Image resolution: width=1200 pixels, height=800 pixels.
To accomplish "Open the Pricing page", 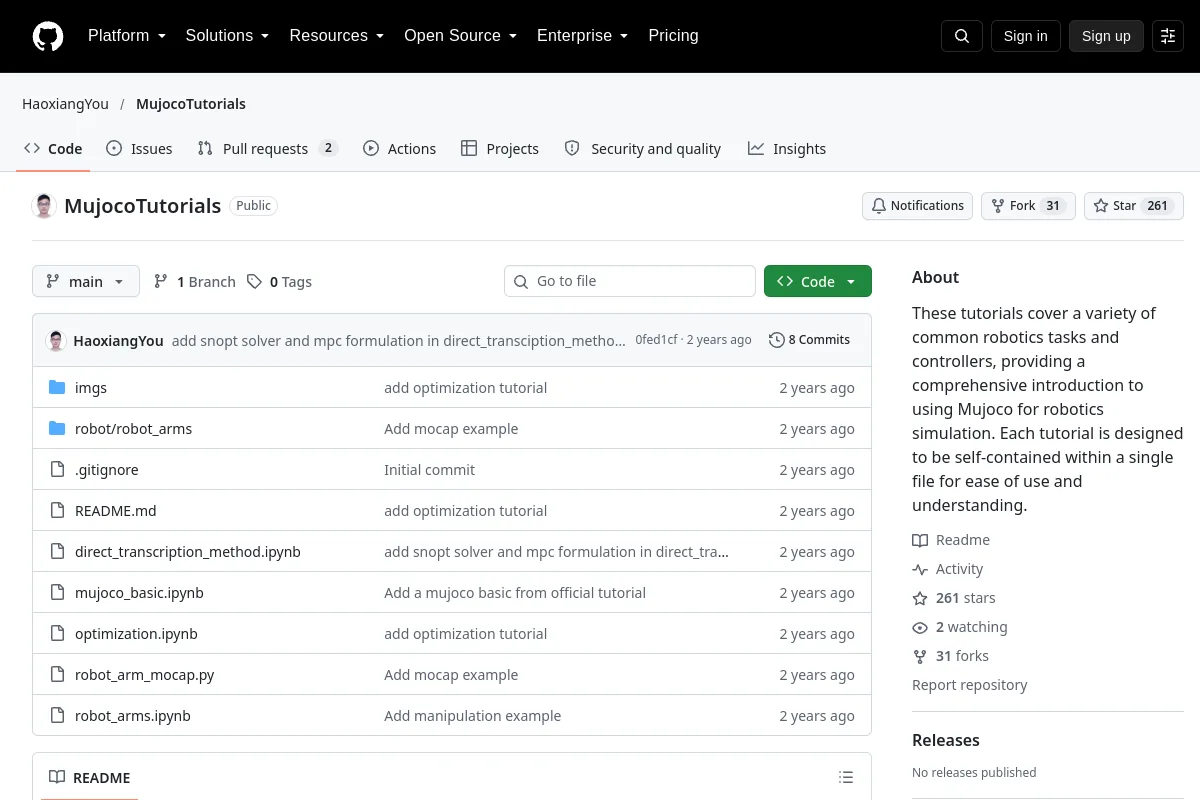I will coord(674,36).
